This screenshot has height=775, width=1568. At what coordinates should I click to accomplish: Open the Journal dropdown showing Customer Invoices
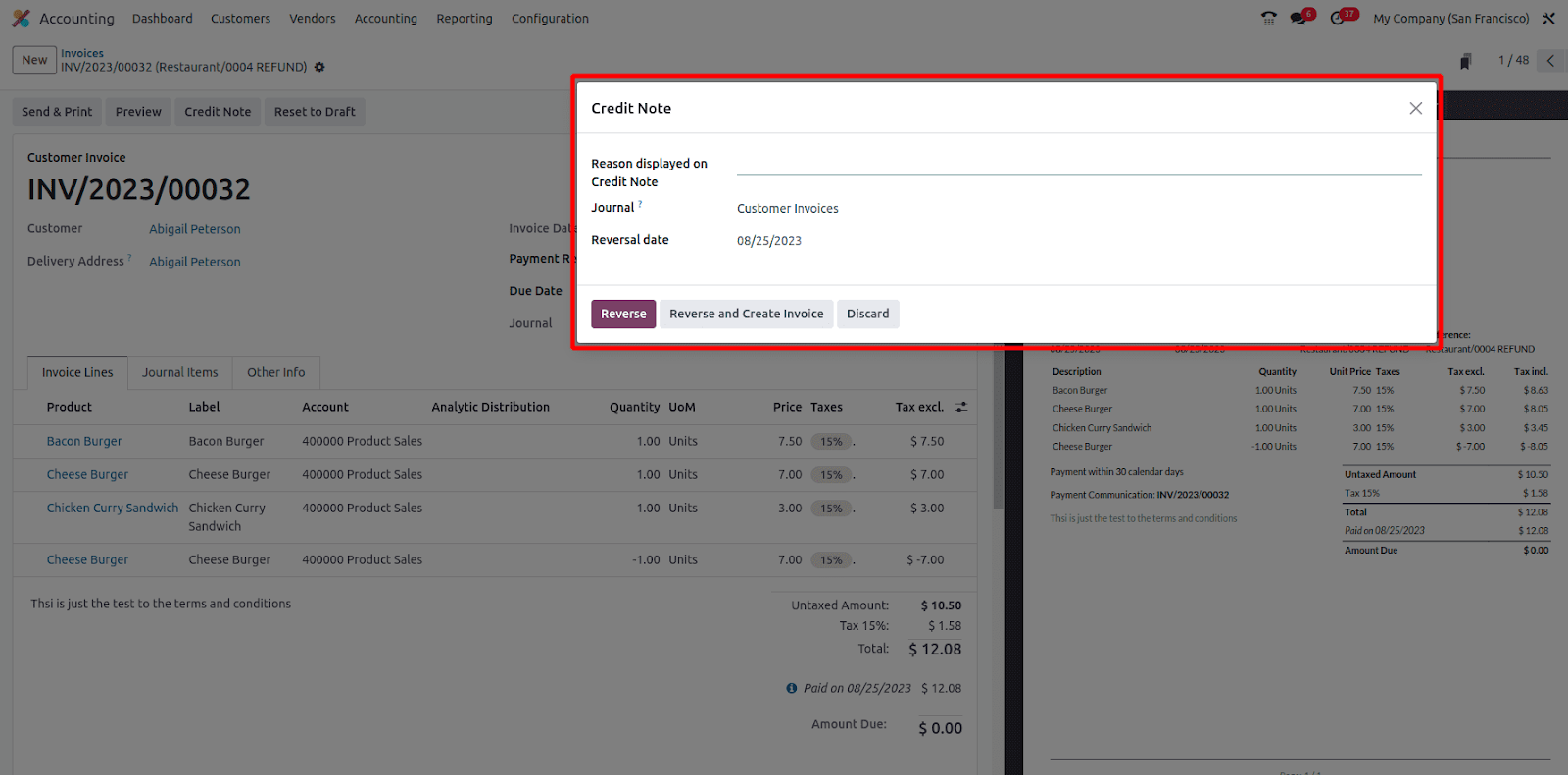1079,209
